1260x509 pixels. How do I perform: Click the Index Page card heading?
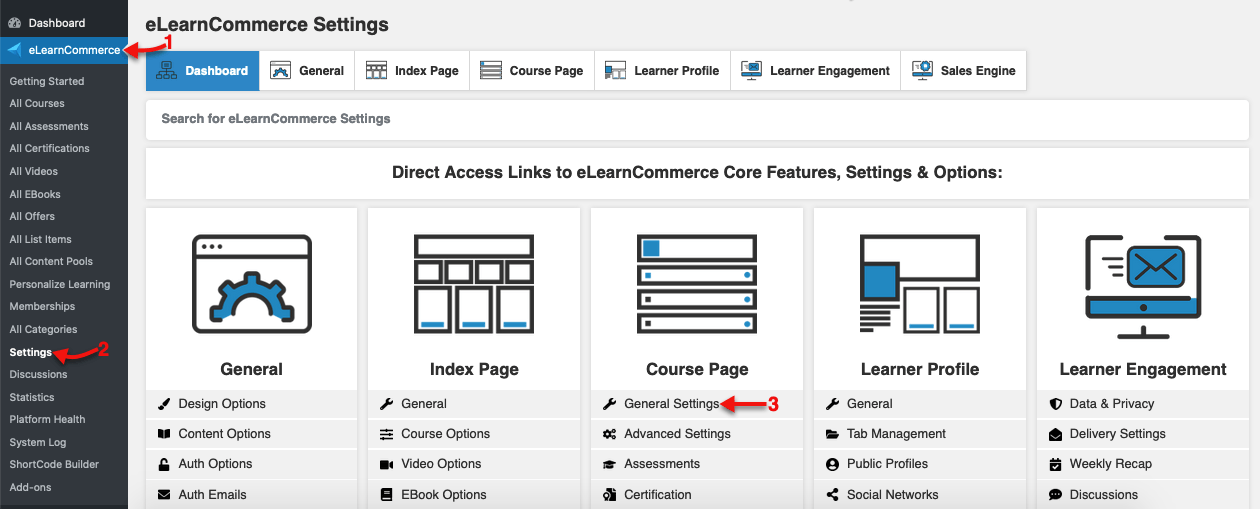tap(474, 369)
